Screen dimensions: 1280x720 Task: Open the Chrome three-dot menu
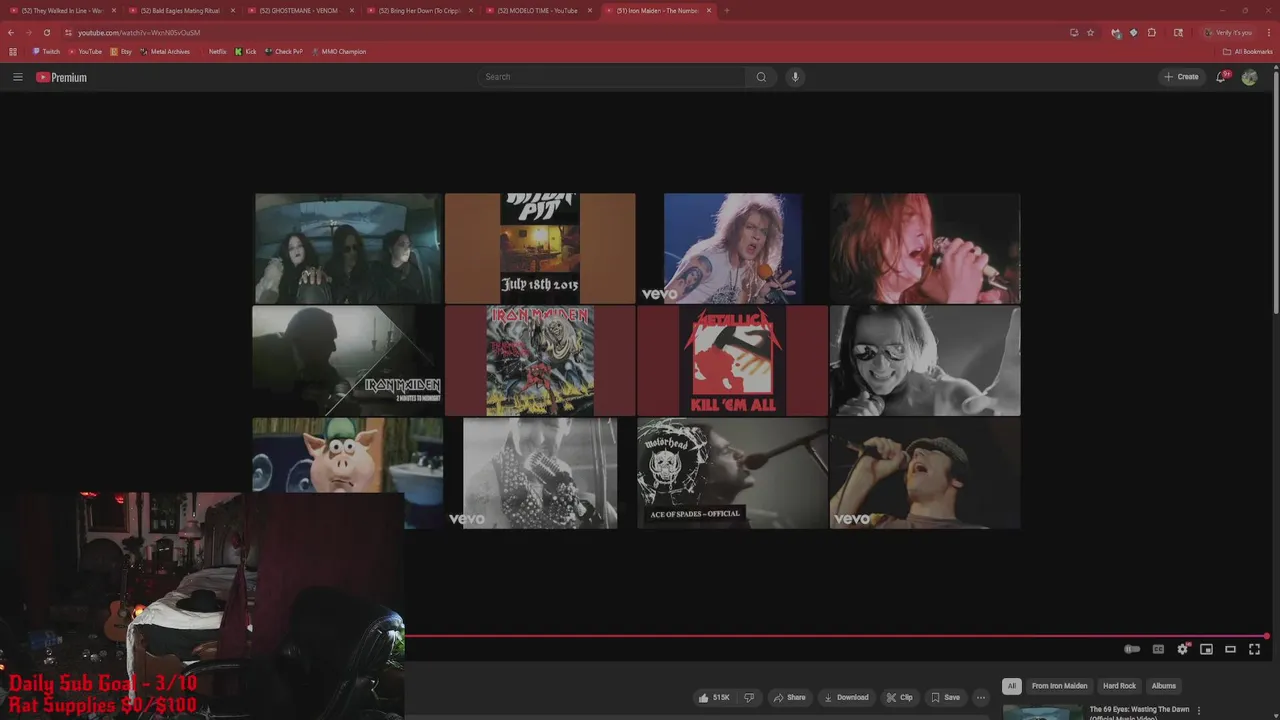click(x=1269, y=32)
